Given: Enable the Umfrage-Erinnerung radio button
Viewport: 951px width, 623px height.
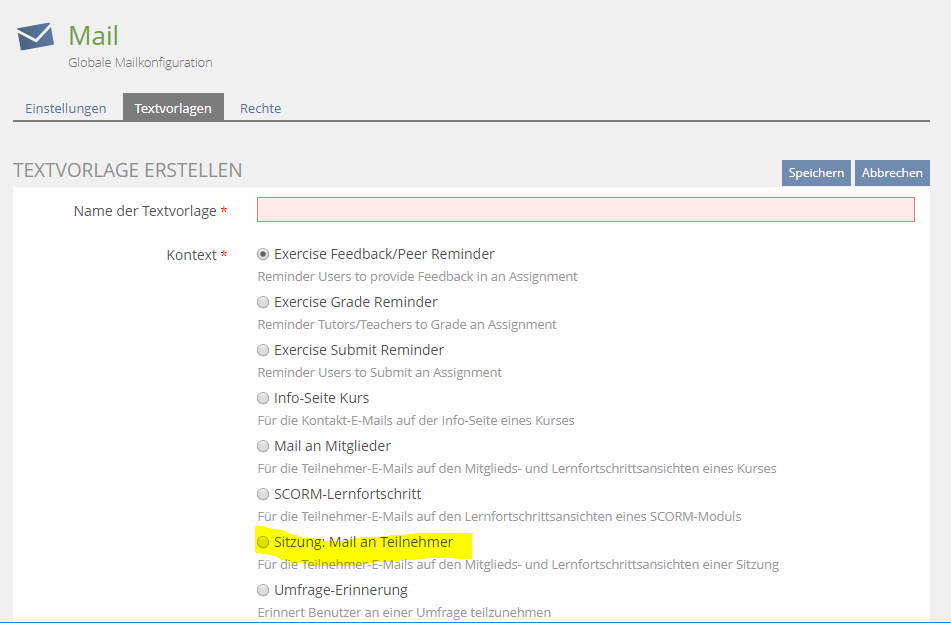Looking at the screenshot, I should [x=263, y=590].
